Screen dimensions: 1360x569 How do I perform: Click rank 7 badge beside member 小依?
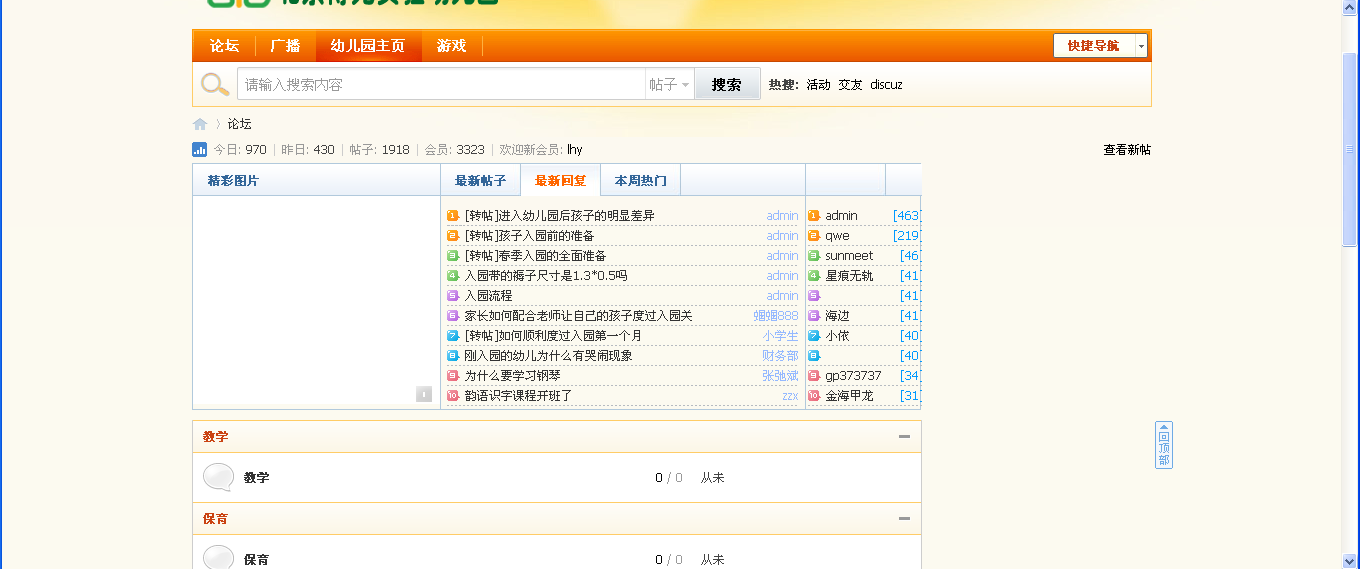pos(814,336)
